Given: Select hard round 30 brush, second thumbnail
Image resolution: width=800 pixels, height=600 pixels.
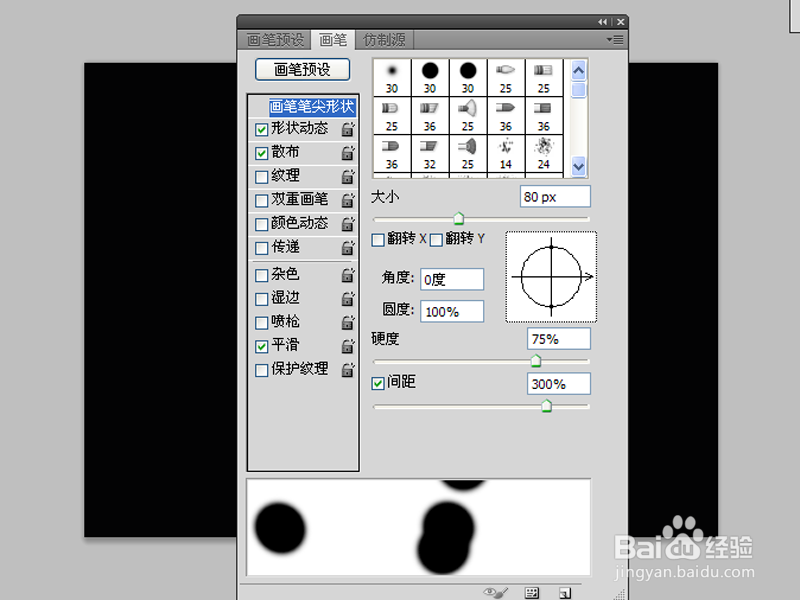Looking at the screenshot, I should pyautogui.click(x=430, y=77).
